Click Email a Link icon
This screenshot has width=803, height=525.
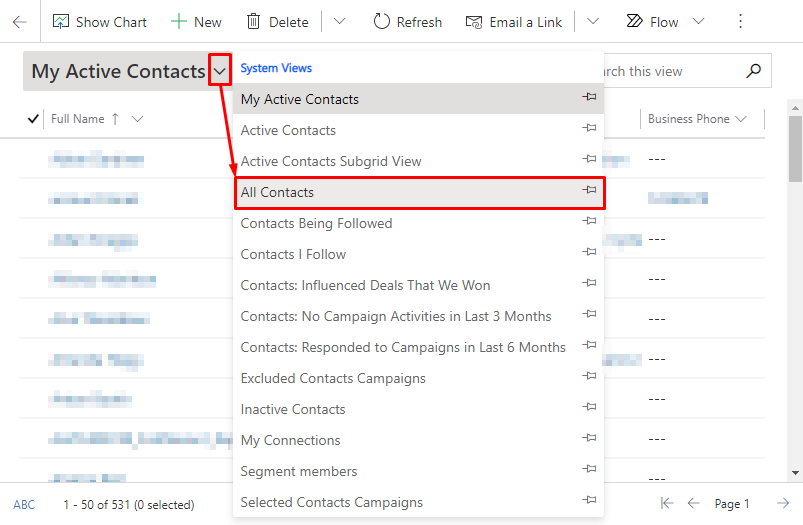click(x=474, y=22)
